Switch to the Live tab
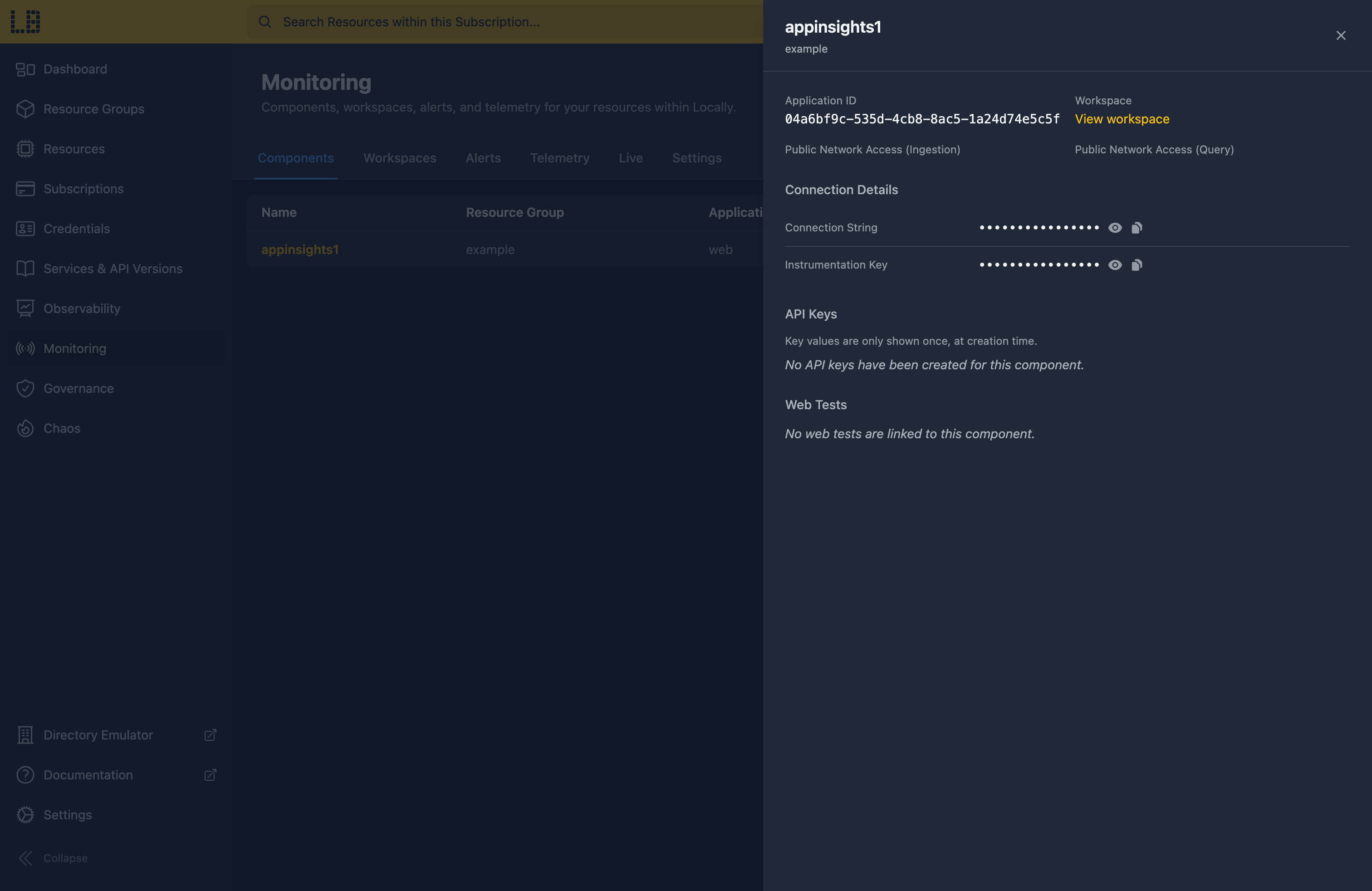This screenshot has width=1372, height=891. point(631,158)
